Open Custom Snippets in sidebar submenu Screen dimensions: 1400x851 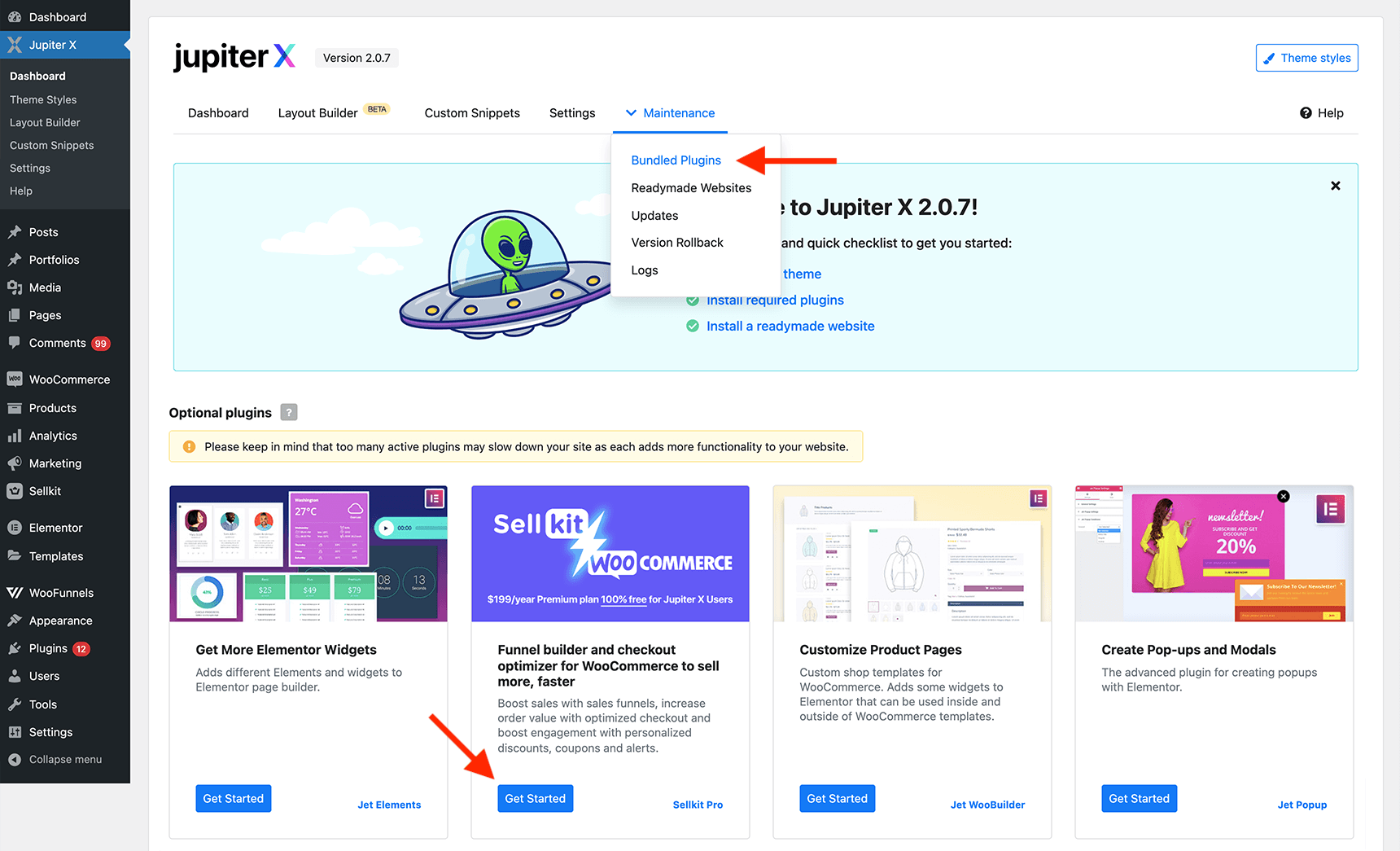(x=52, y=146)
